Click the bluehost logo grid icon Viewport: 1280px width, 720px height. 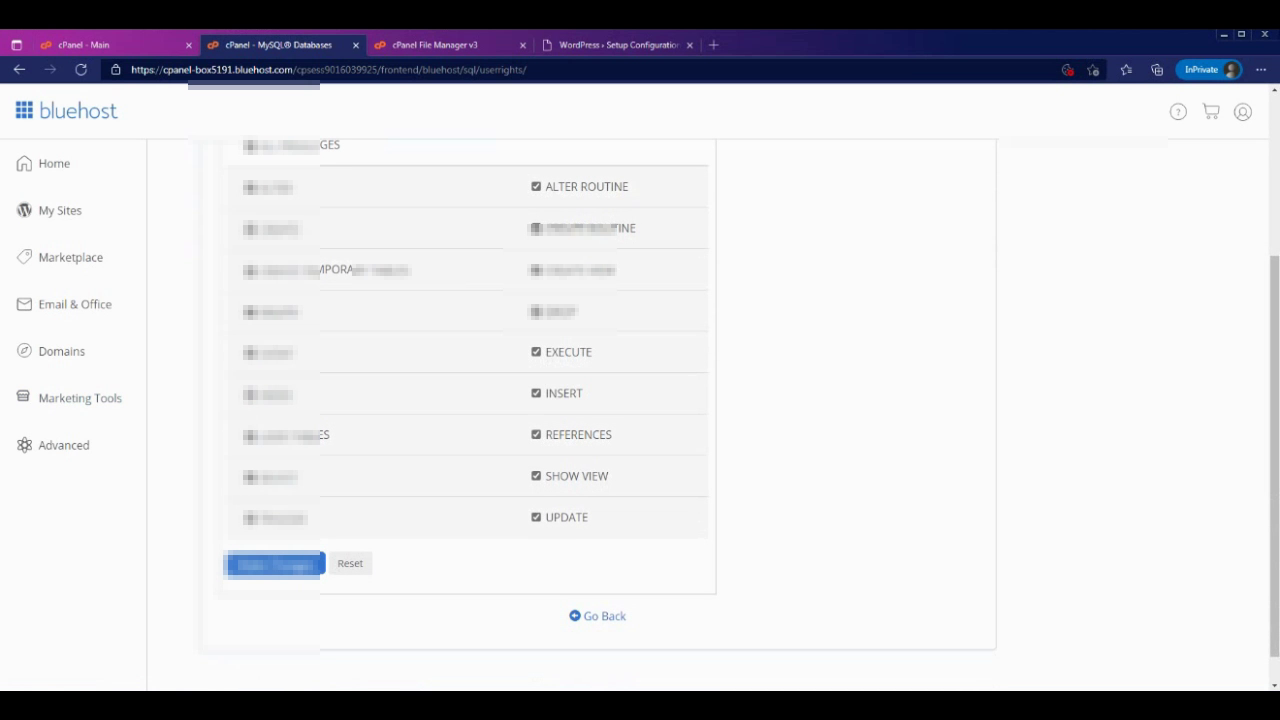pyautogui.click(x=24, y=110)
